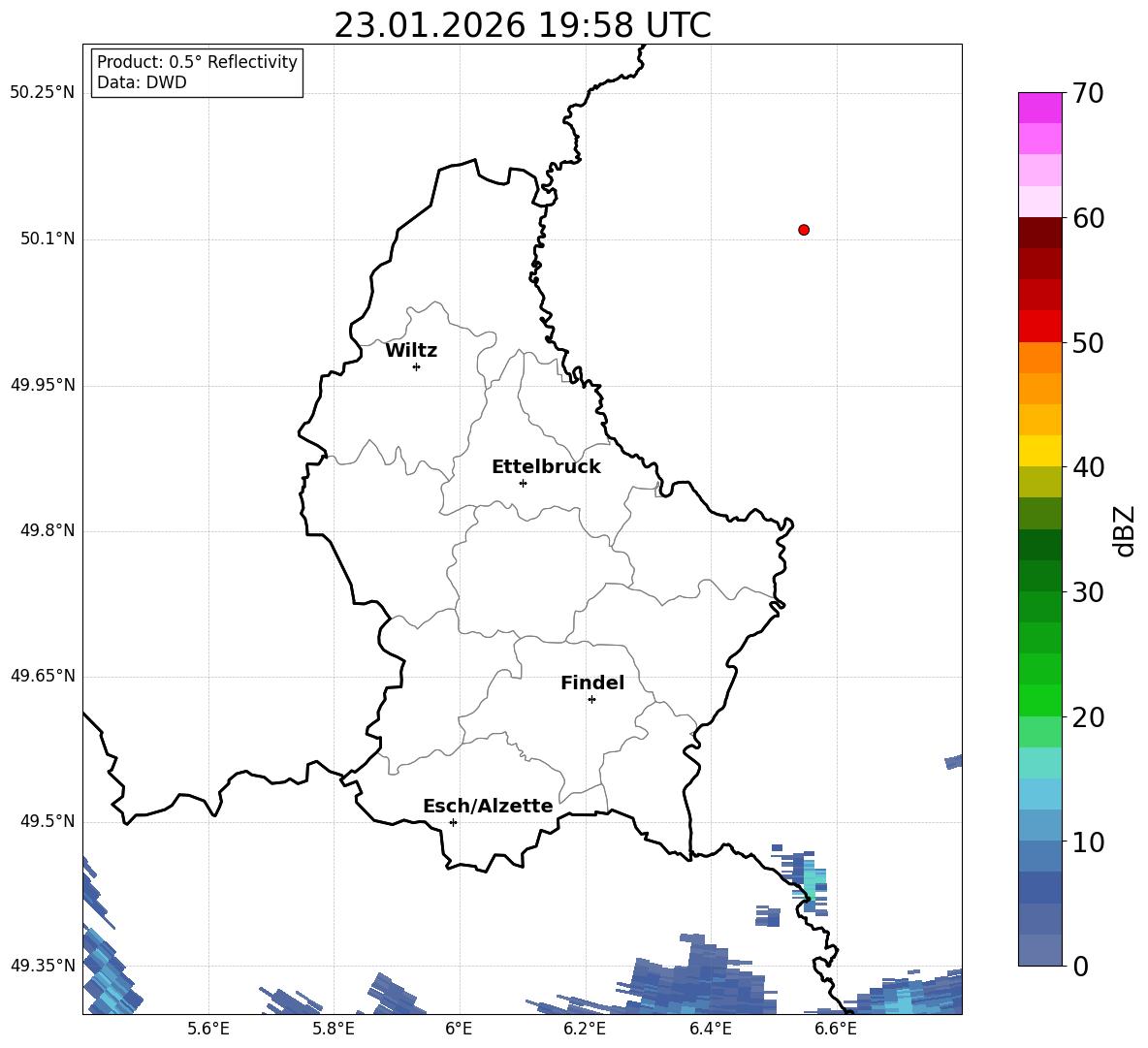Click the colorbar value 10

coord(1088,842)
